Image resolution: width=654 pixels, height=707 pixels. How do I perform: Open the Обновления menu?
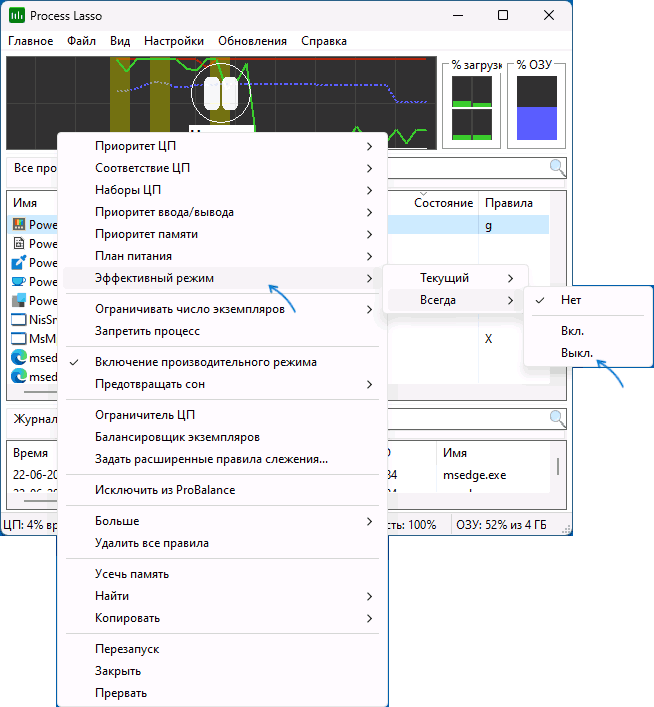click(253, 41)
